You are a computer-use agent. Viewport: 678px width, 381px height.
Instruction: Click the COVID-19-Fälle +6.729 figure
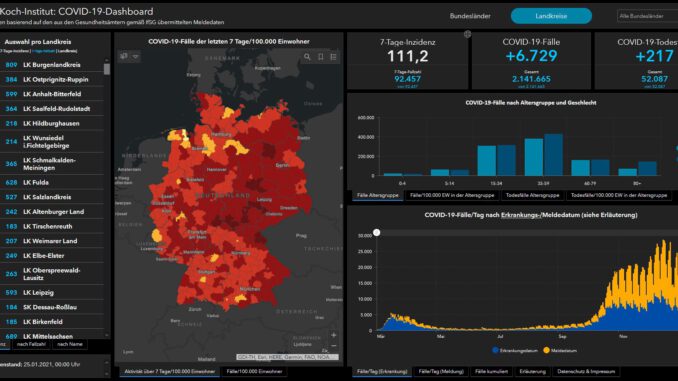point(531,56)
